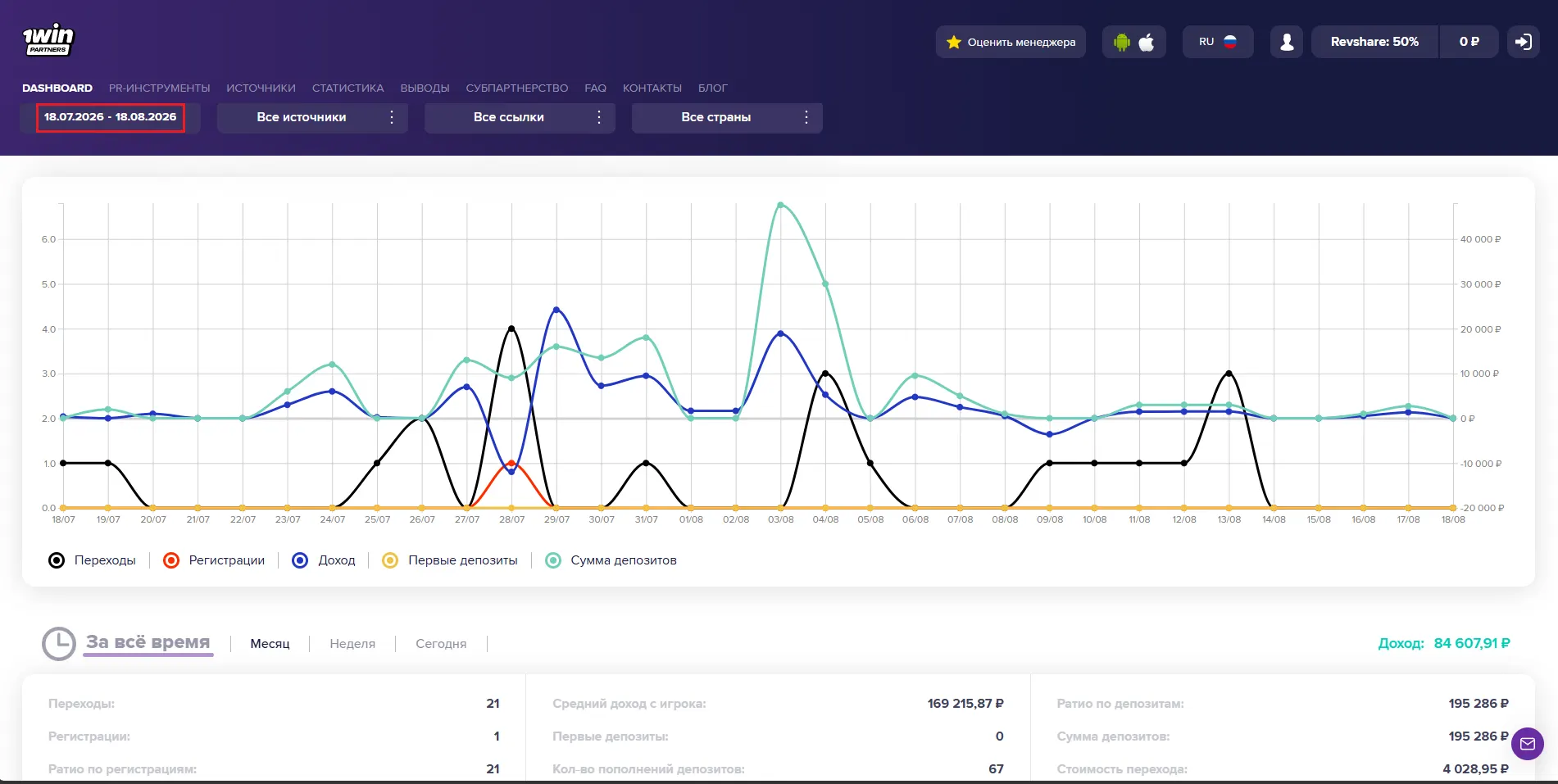
Task: Click the clock icon beside За всё время
Action: [59, 644]
